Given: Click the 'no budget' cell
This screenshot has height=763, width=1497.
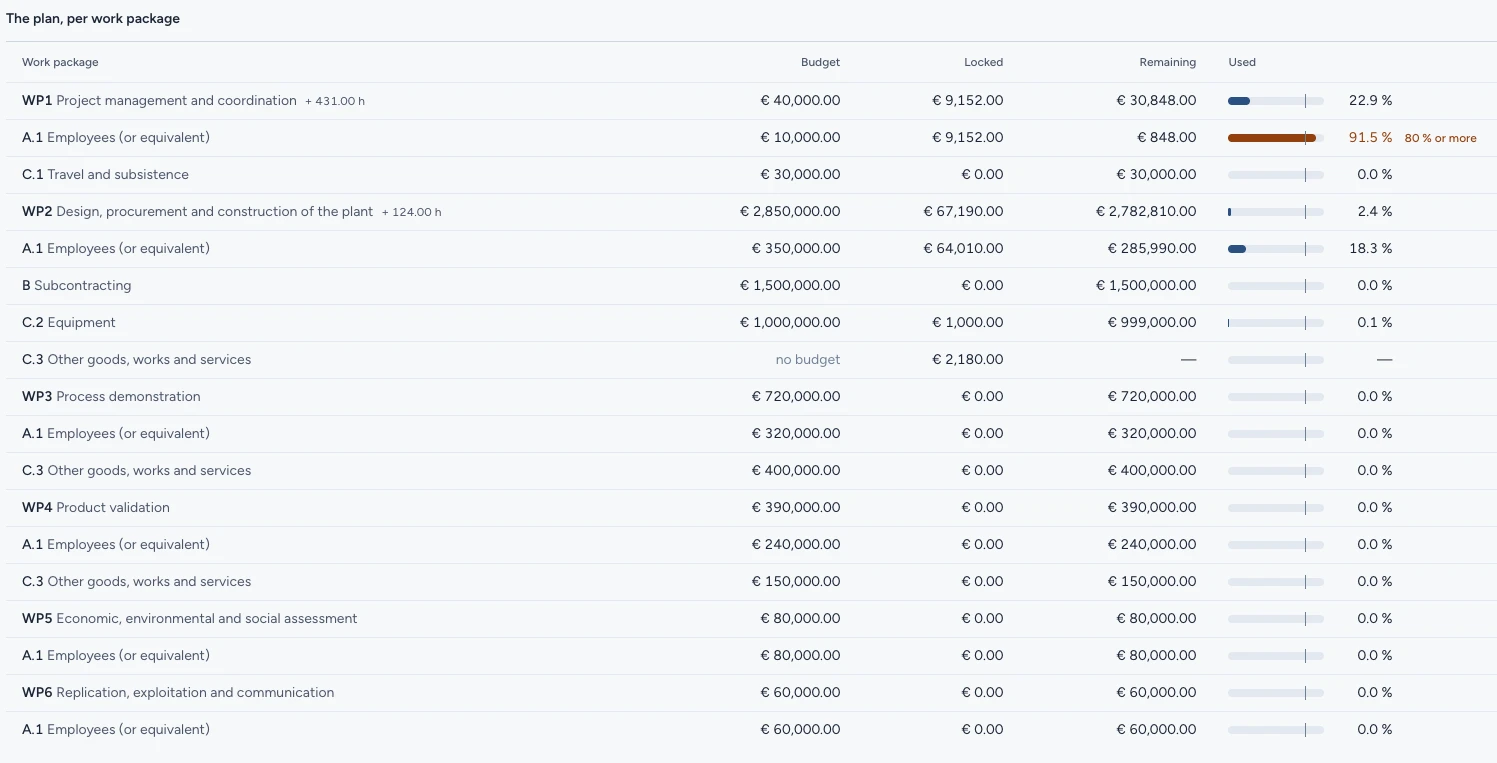Looking at the screenshot, I should pyautogui.click(x=808, y=360).
